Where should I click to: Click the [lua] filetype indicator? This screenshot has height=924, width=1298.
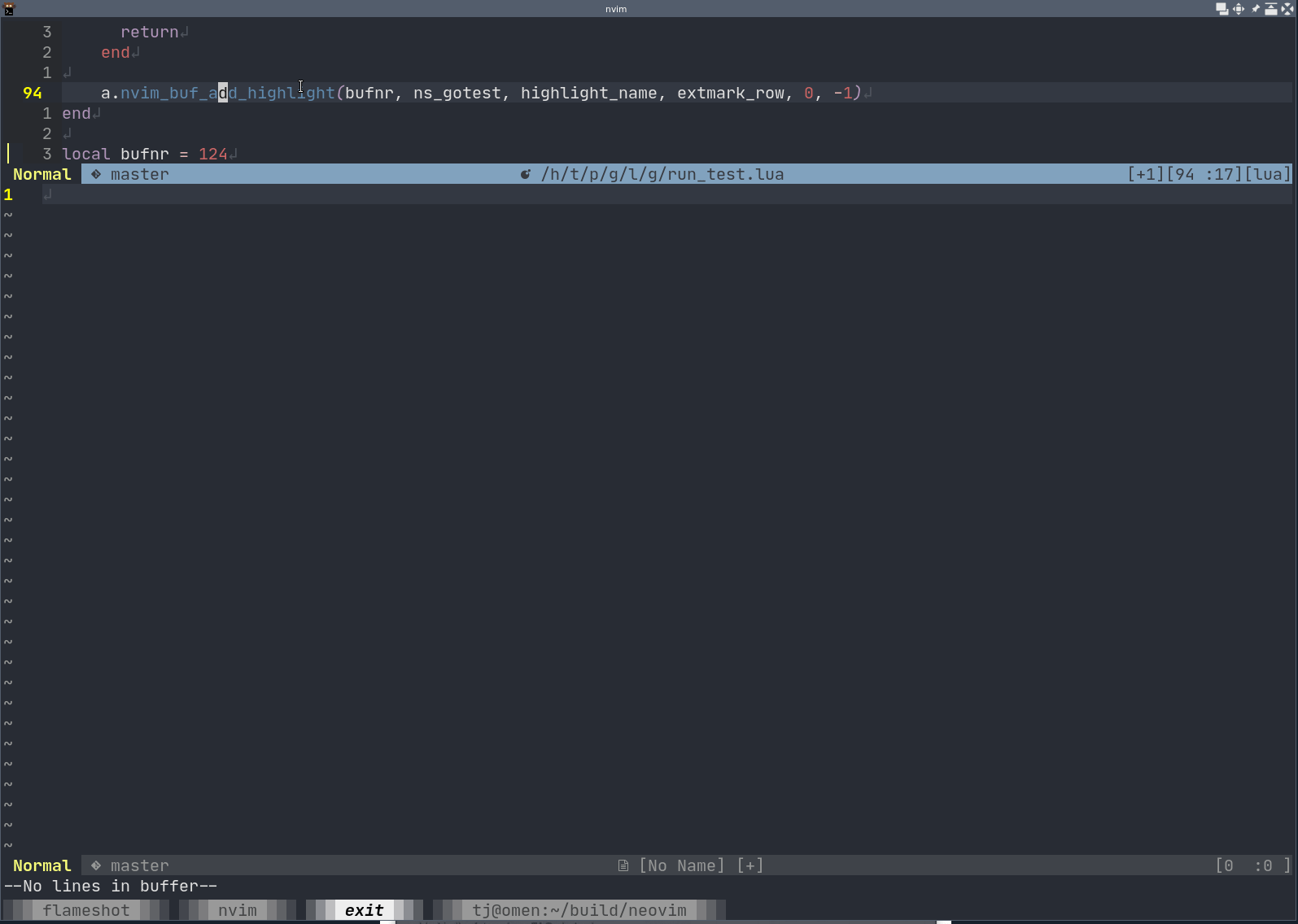tap(1268, 174)
